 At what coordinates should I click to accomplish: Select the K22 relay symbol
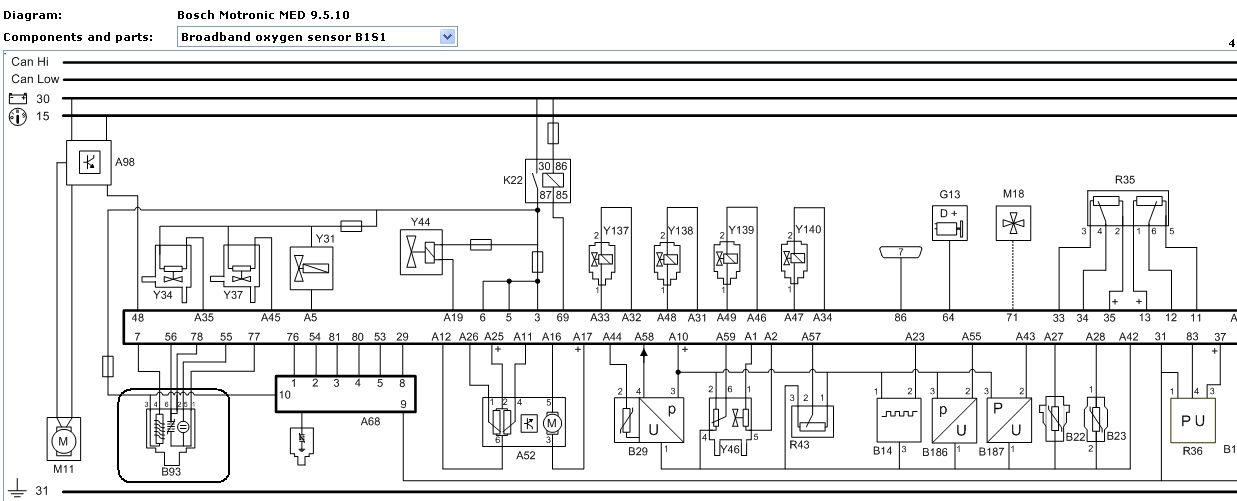[x=549, y=180]
